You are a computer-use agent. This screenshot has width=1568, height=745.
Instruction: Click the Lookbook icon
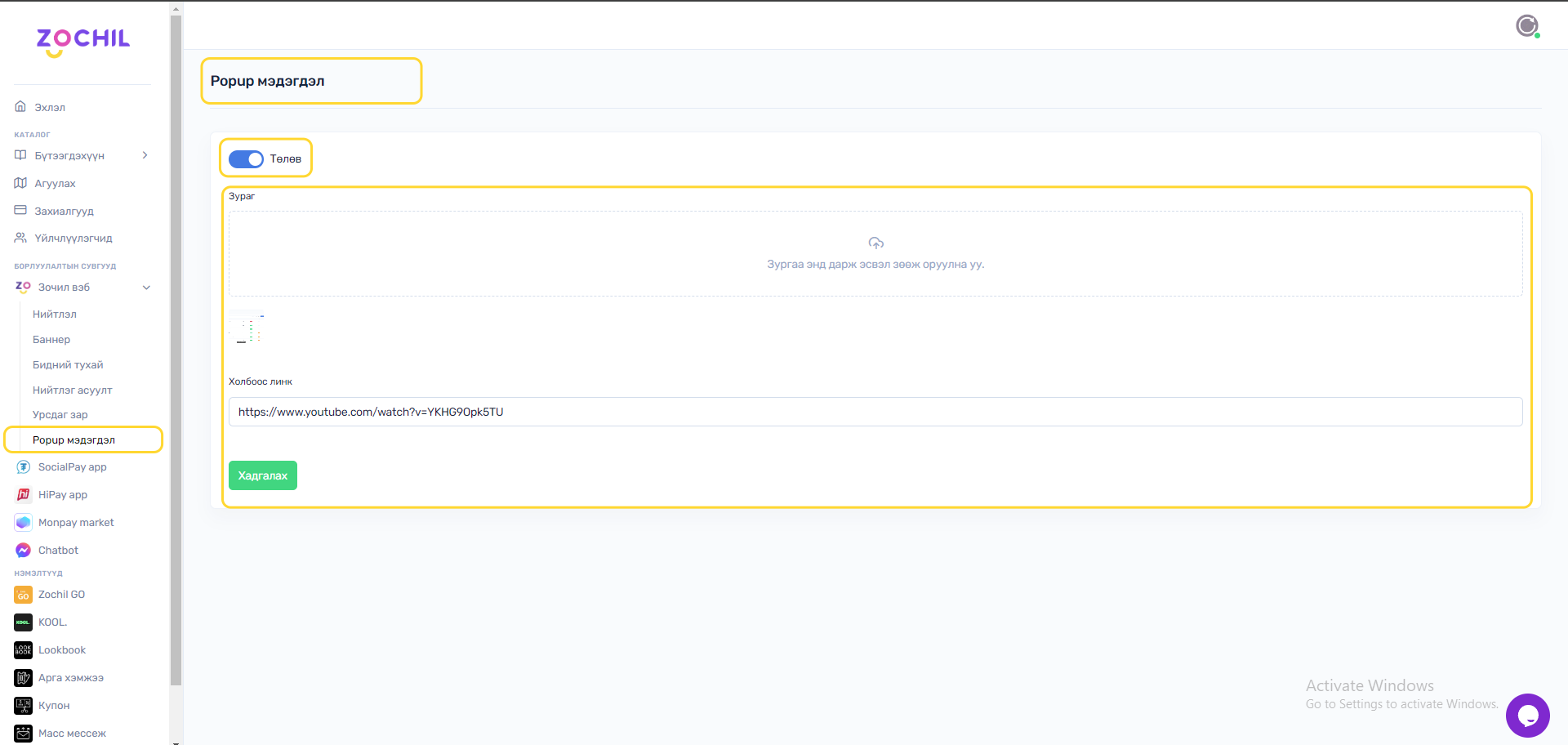pyautogui.click(x=24, y=650)
